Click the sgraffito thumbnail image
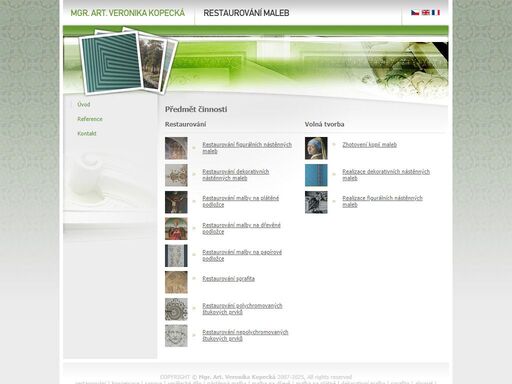This screenshot has width=512, height=384. pyautogui.click(x=176, y=282)
